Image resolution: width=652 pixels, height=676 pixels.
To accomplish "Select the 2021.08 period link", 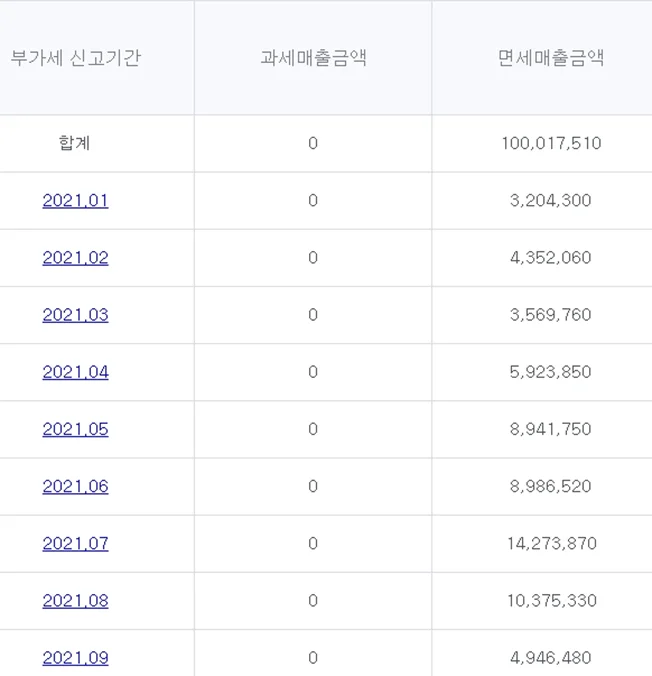I will (75, 601).
